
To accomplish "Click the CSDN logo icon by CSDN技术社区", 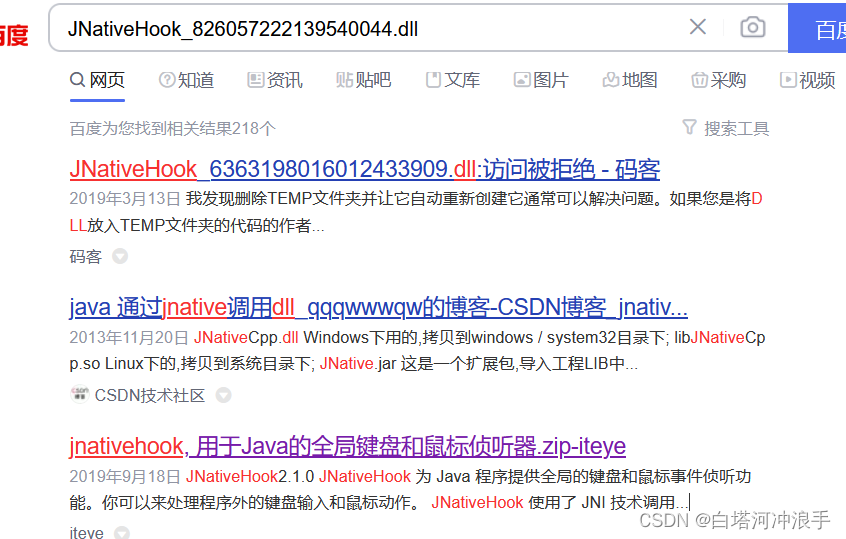I will pos(80,394).
